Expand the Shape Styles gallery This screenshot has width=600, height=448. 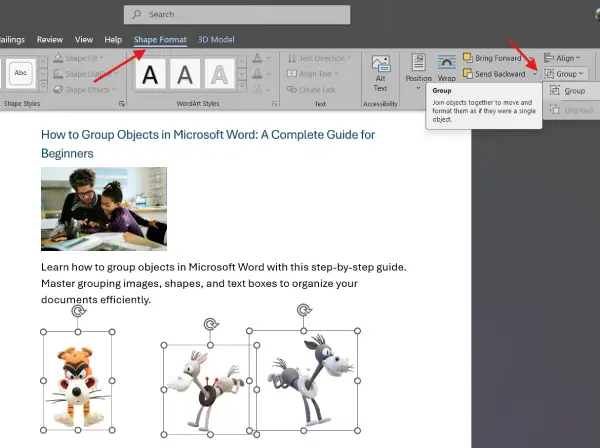tap(43, 87)
